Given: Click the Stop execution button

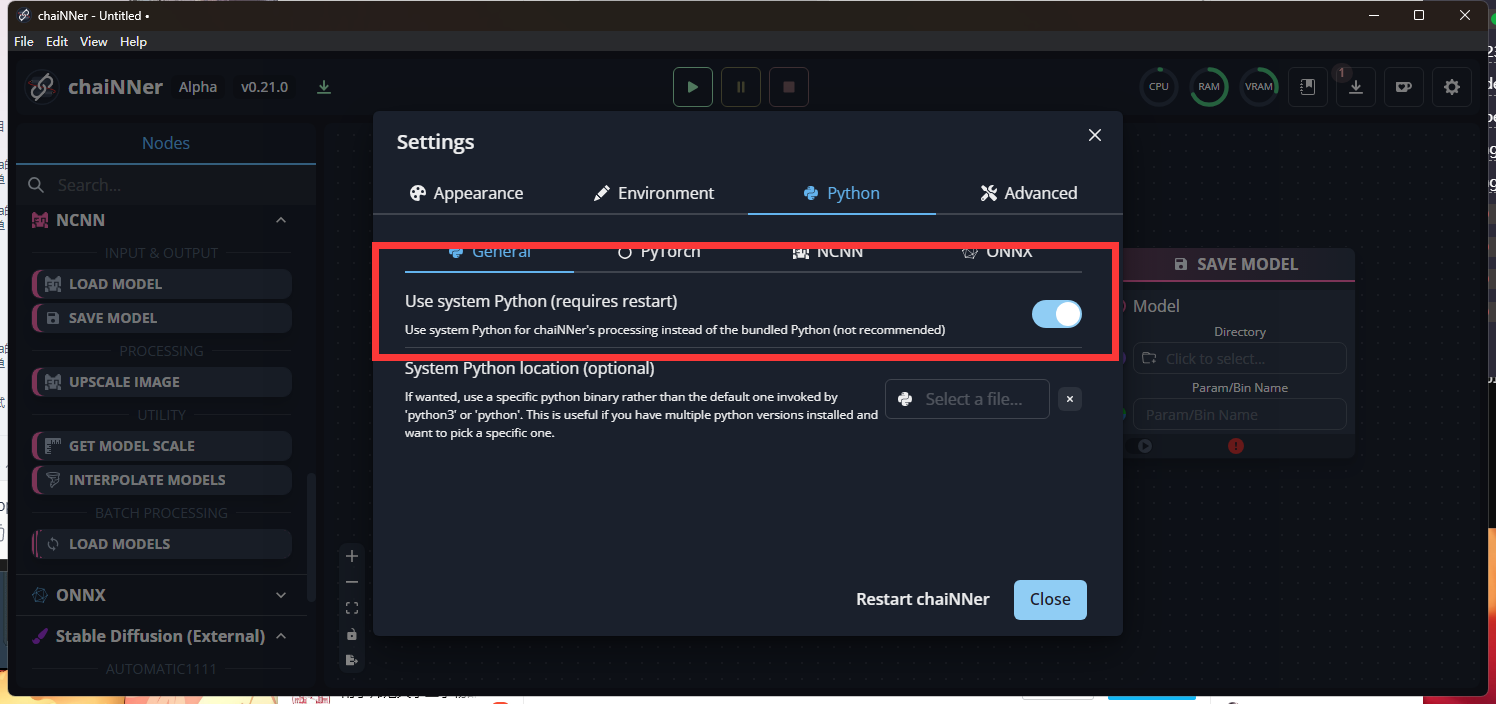Looking at the screenshot, I should coord(789,87).
